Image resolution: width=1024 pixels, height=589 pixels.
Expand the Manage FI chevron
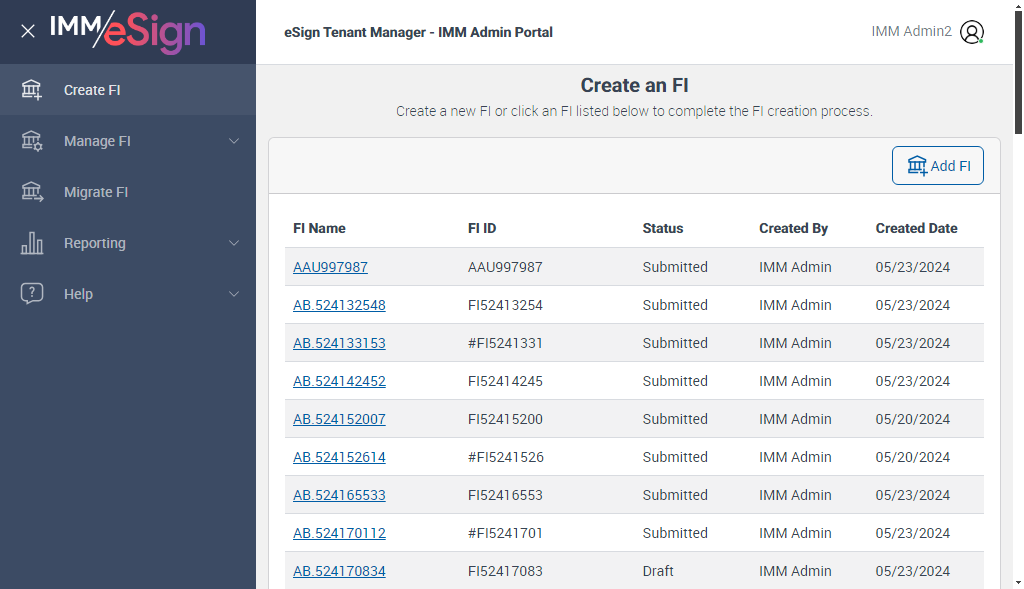pos(234,141)
